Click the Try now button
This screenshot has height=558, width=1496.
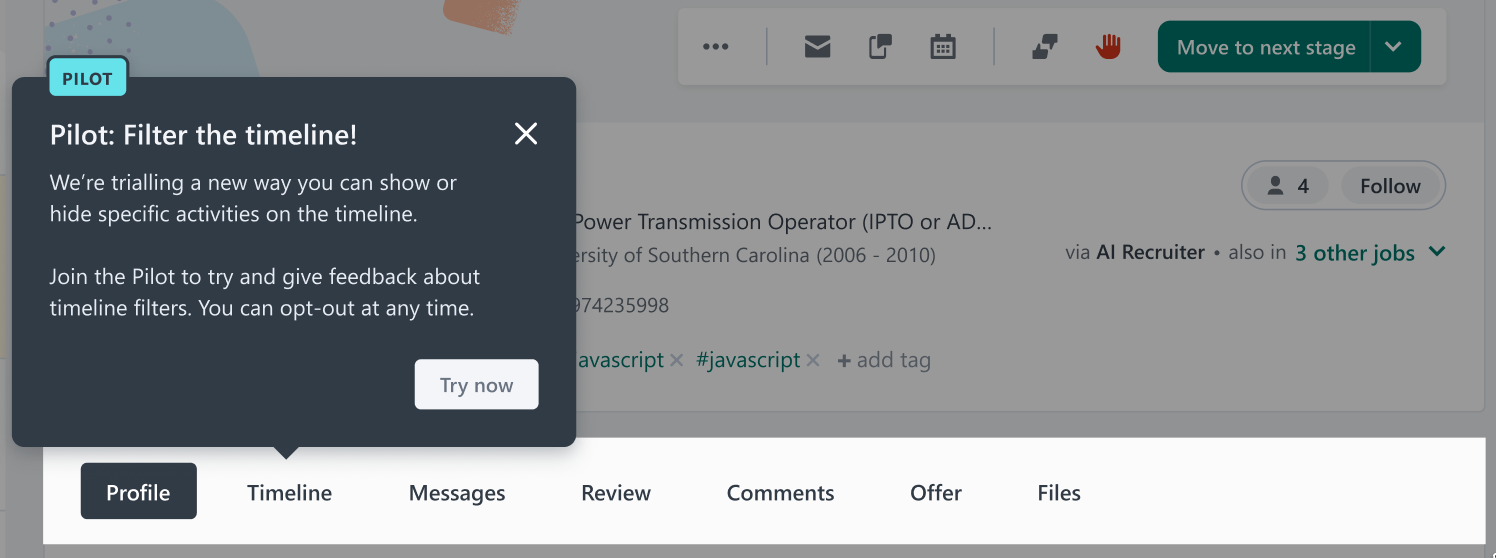(477, 385)
